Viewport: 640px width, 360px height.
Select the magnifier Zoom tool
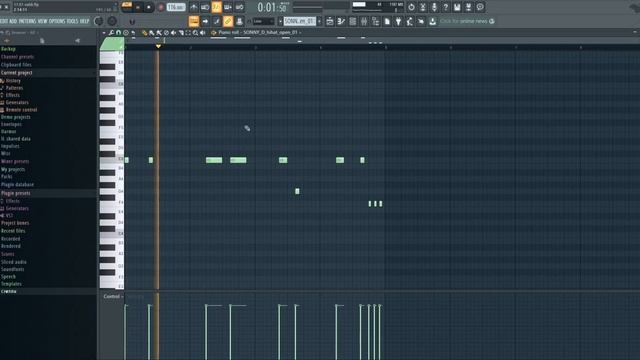(x=196, y=33)
